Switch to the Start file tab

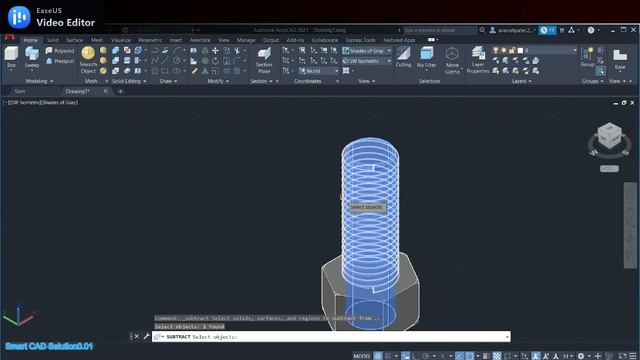(20, 91)
